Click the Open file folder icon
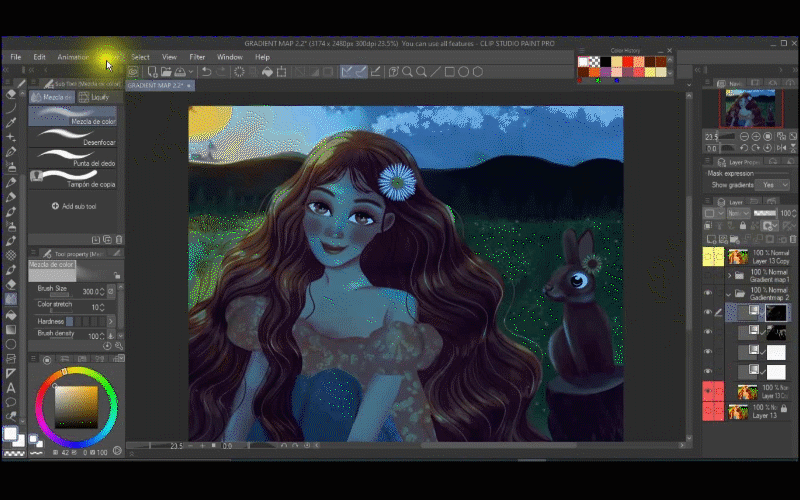The width and height of the screenshot is (800, 500). [165, 72]
